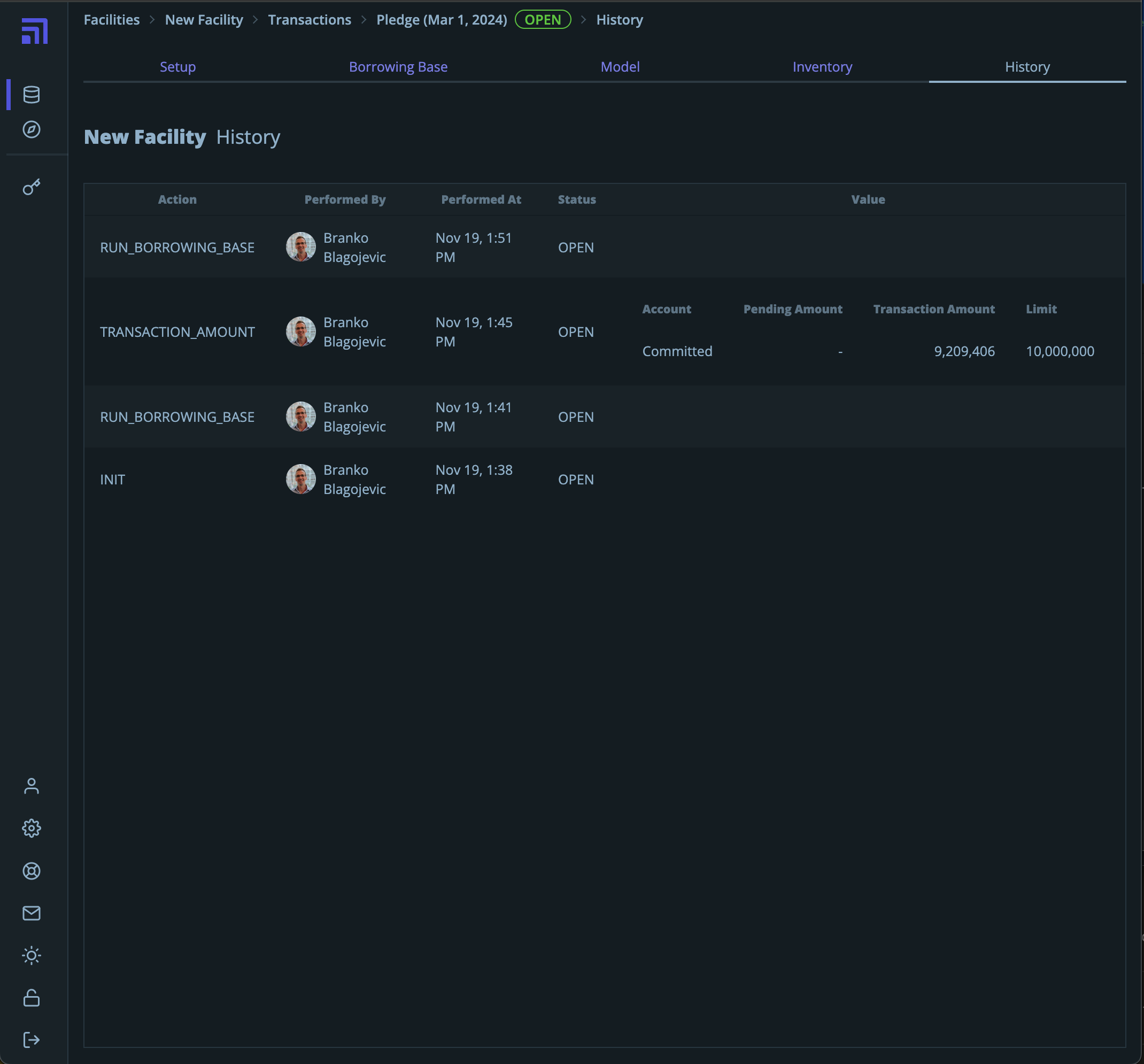Click the app logo in sidebar
The height and width of the screenshot is (1064, 1144).
click(x=35, y=31)
